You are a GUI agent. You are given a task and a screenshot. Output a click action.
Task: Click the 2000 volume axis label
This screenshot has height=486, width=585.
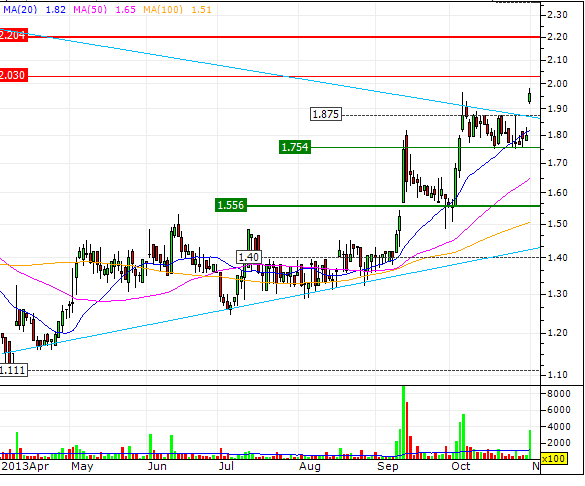click(x=559, y=443)
